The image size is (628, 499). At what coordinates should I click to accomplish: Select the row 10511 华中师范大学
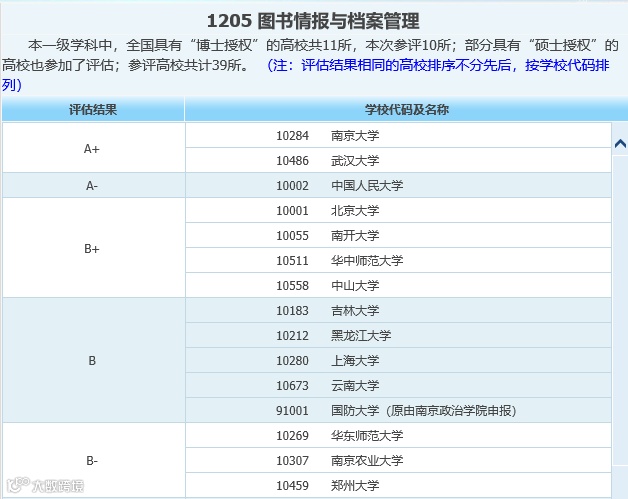398,260
